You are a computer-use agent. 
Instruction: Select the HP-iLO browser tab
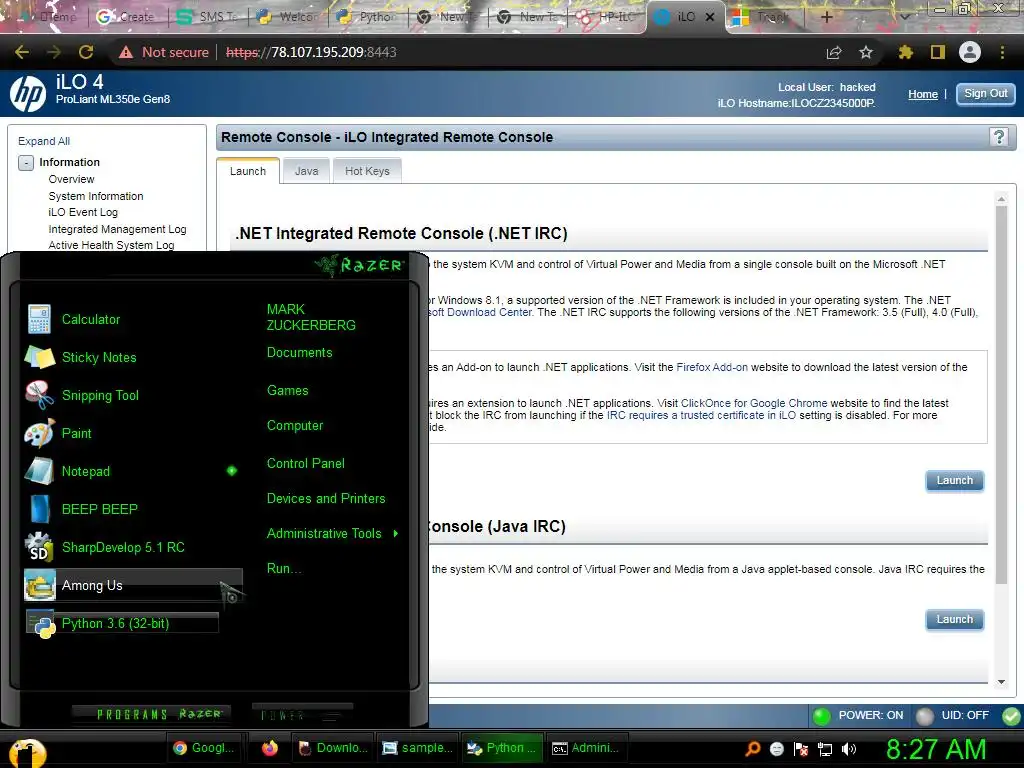point(607,17)
